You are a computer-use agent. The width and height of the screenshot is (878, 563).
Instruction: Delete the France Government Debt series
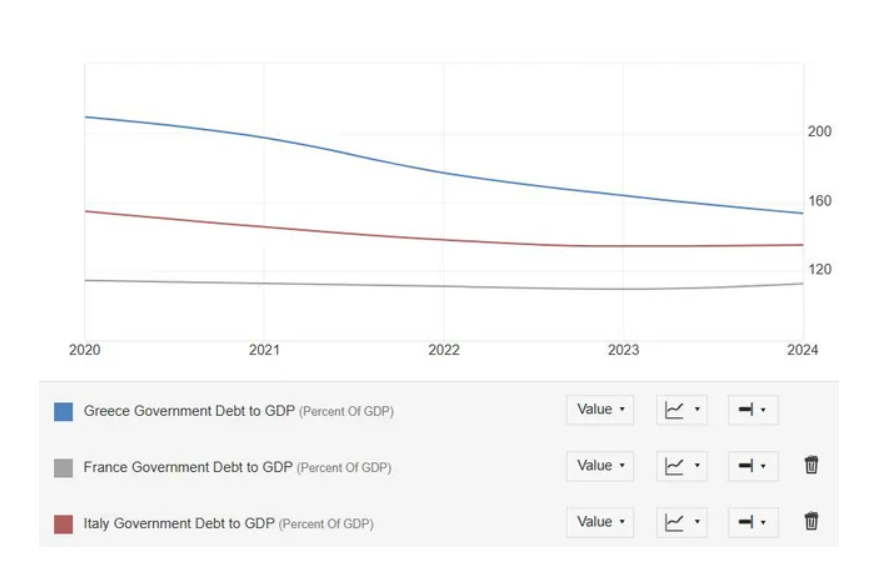coord(811,465)
